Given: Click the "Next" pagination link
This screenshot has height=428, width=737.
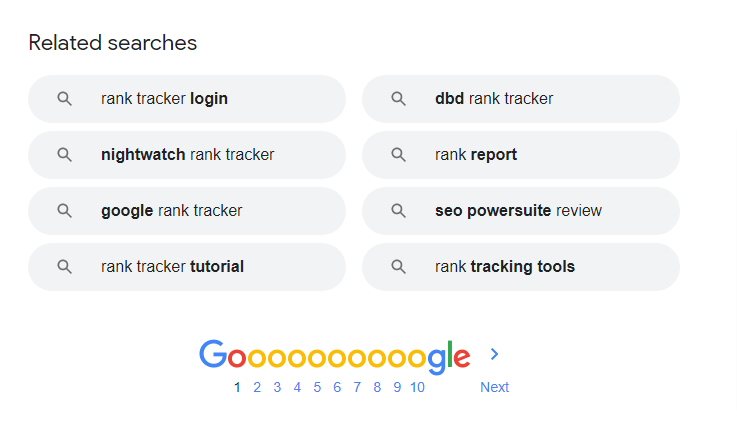Looking at the screenshot, I should tap(494, 388).
